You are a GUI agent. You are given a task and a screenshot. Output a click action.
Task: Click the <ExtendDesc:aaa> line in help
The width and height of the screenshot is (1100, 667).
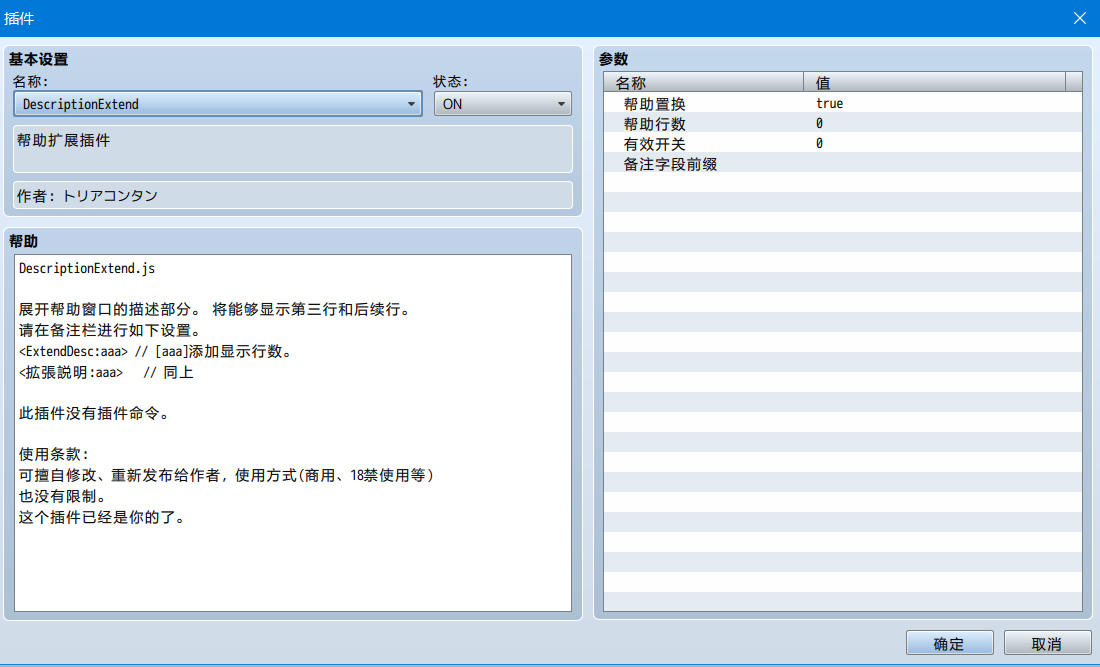coord(155,351)
